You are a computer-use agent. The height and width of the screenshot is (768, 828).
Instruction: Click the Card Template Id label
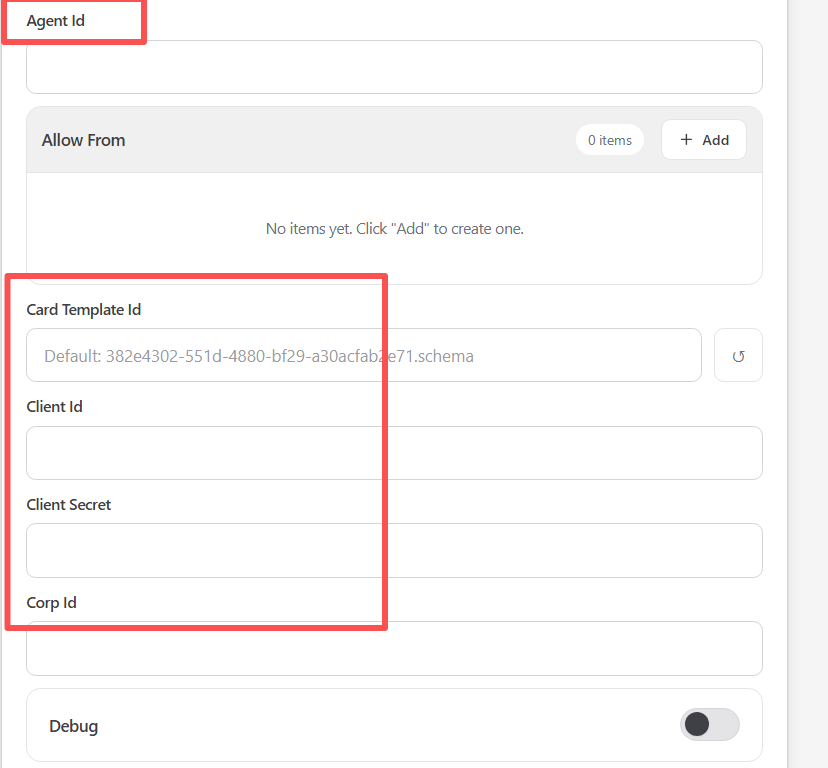(x=83, y=310)
